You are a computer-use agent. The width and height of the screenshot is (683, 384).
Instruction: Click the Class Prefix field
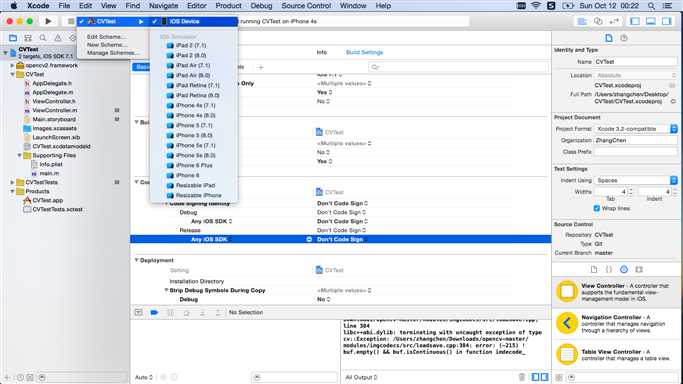click(x=636, y=152)
